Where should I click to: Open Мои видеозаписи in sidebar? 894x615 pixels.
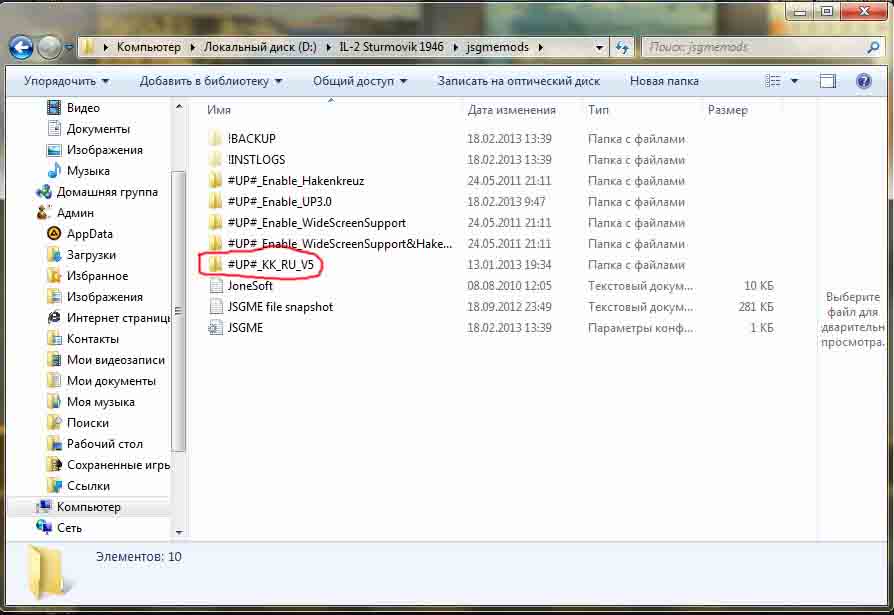116,360
